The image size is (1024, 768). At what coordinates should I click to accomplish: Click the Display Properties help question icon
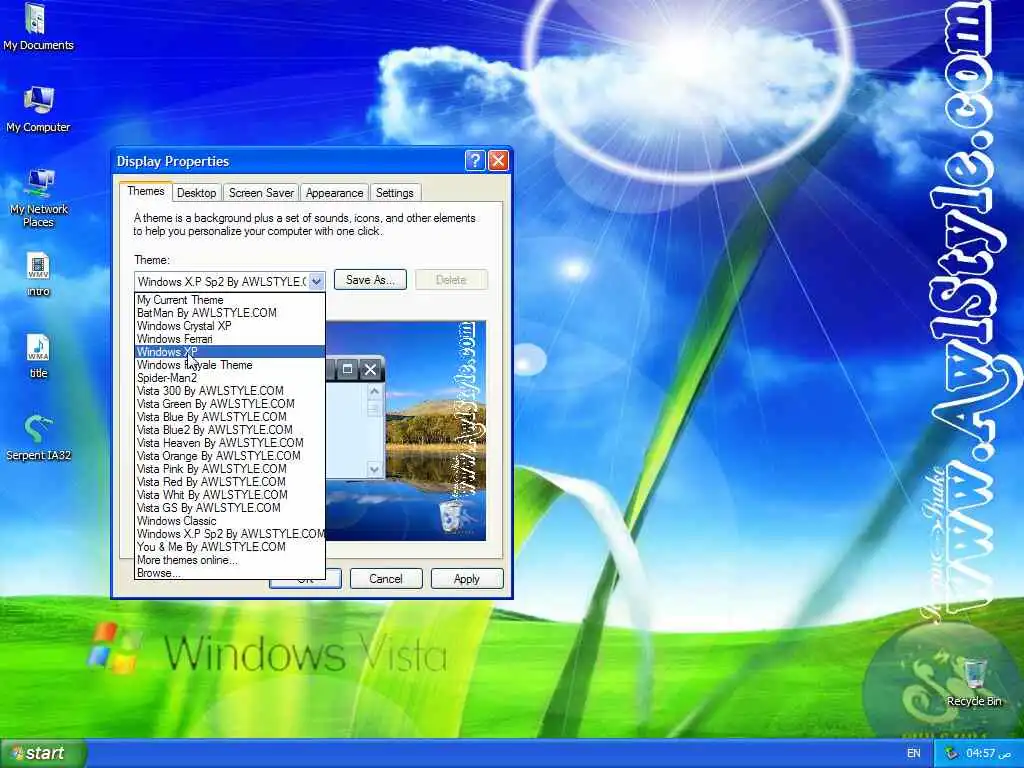click(x=475, y=161)
